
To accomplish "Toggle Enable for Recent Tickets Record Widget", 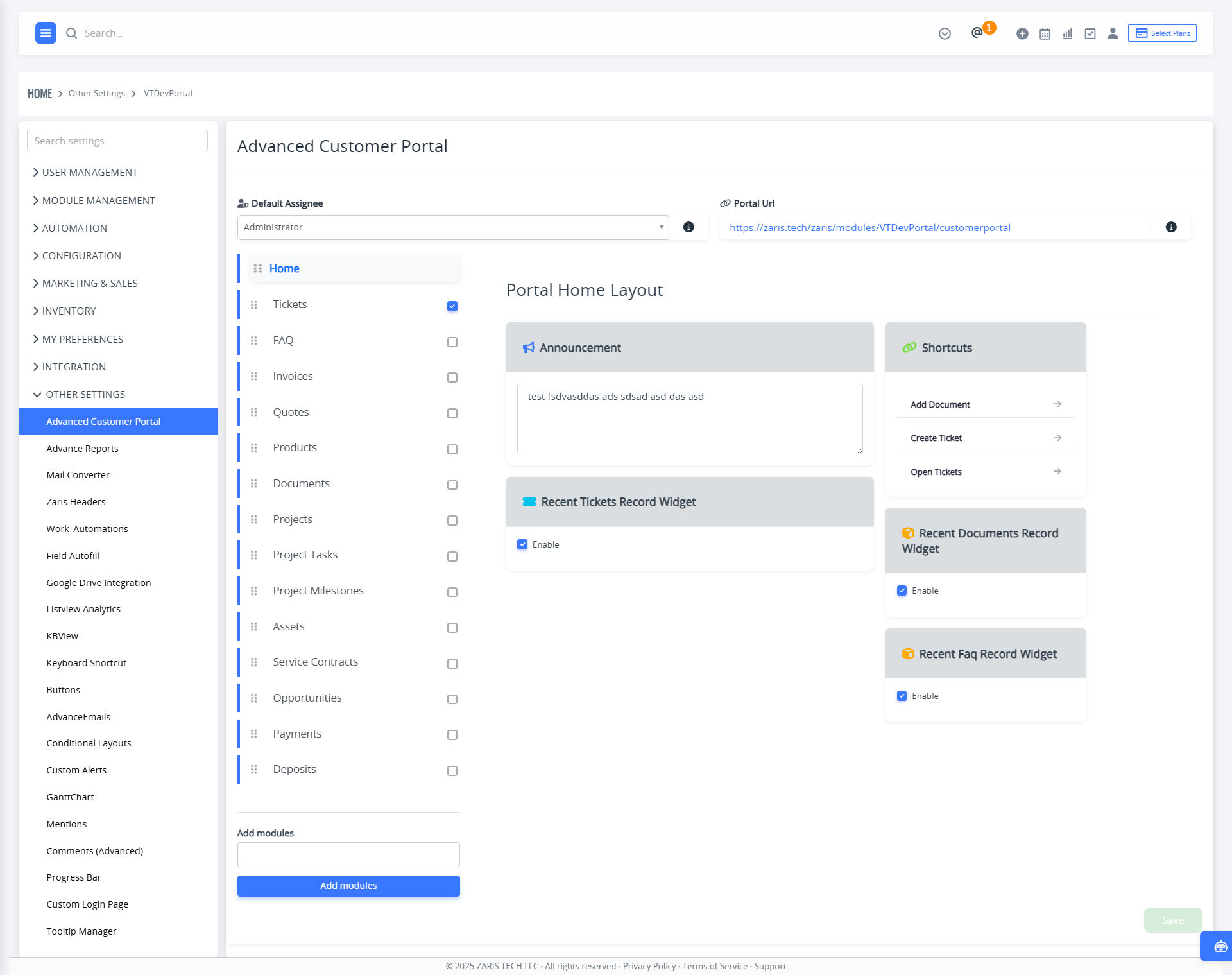I will point(522,544).
